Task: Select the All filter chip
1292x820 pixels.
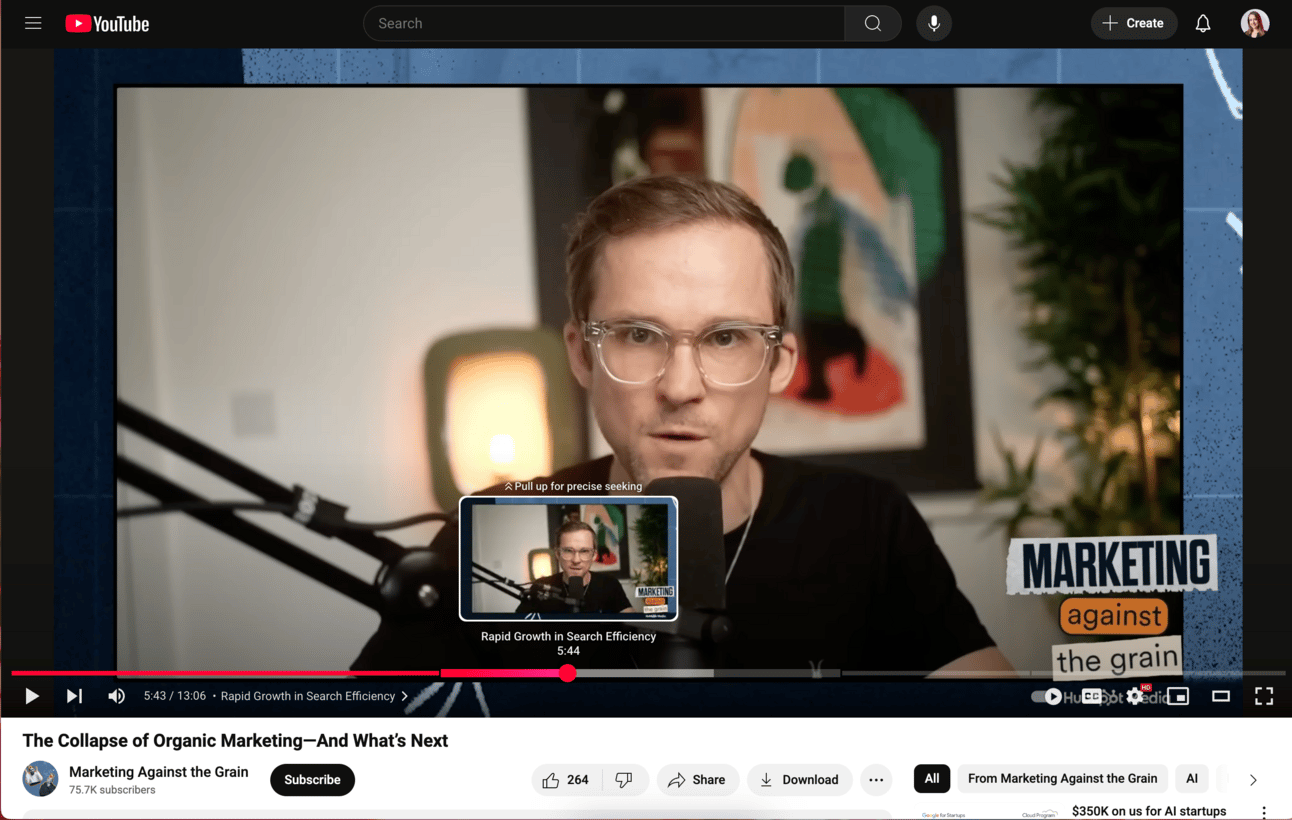Action: pyautogui.click(x=932, y=778)
